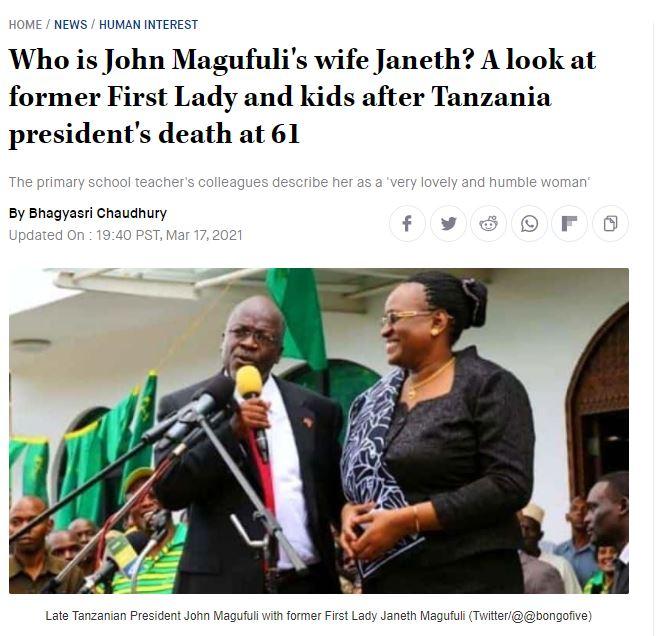Screen dimensions: 656x636
Task: Open the HUMAN INTEREST category
Action: 149,25
